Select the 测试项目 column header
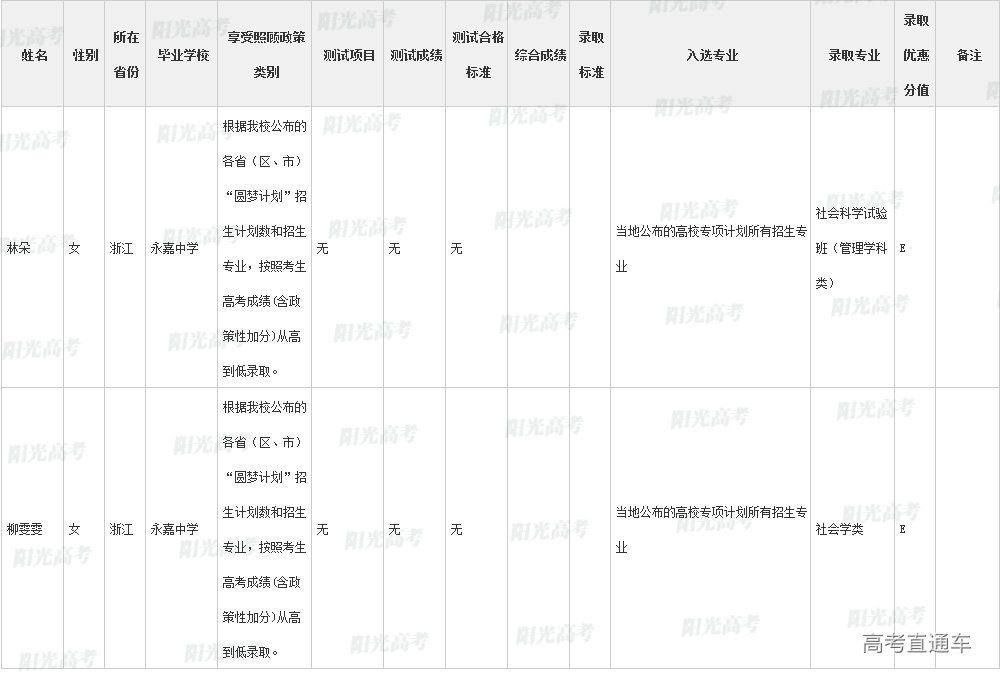 349,55
